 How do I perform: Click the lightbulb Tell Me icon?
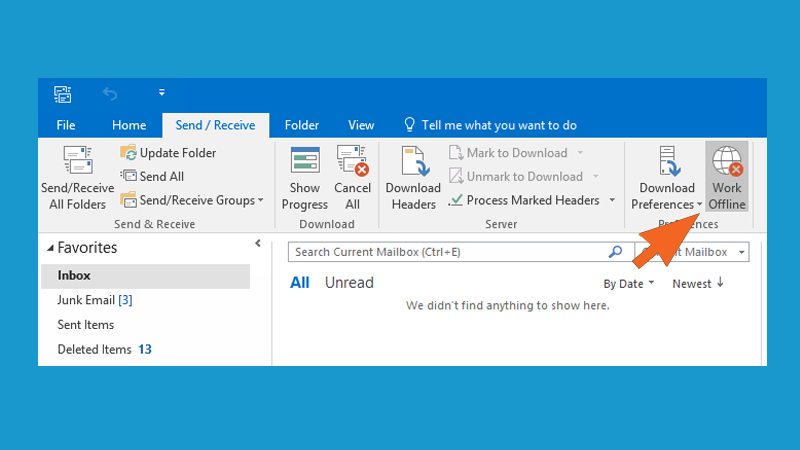coord(409,124)
